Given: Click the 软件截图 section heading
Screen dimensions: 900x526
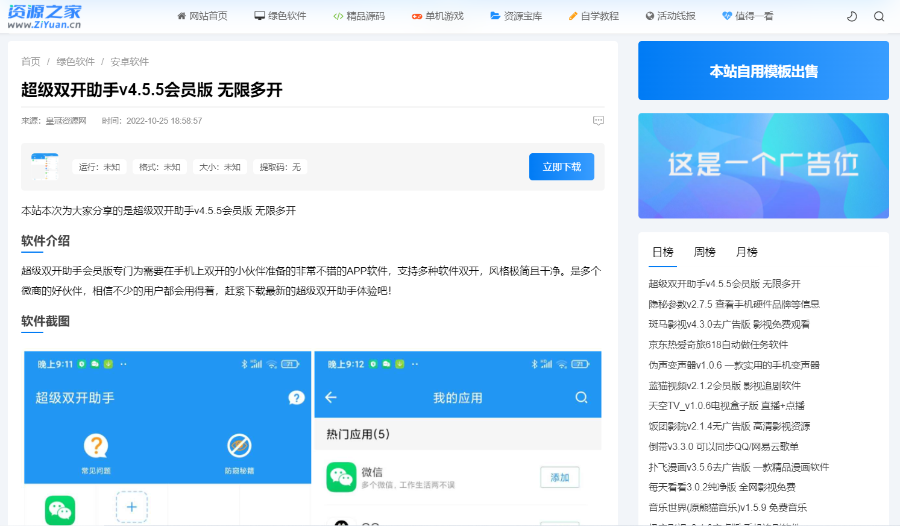Looking at the screenshot, I should click(x=45, y=321).
